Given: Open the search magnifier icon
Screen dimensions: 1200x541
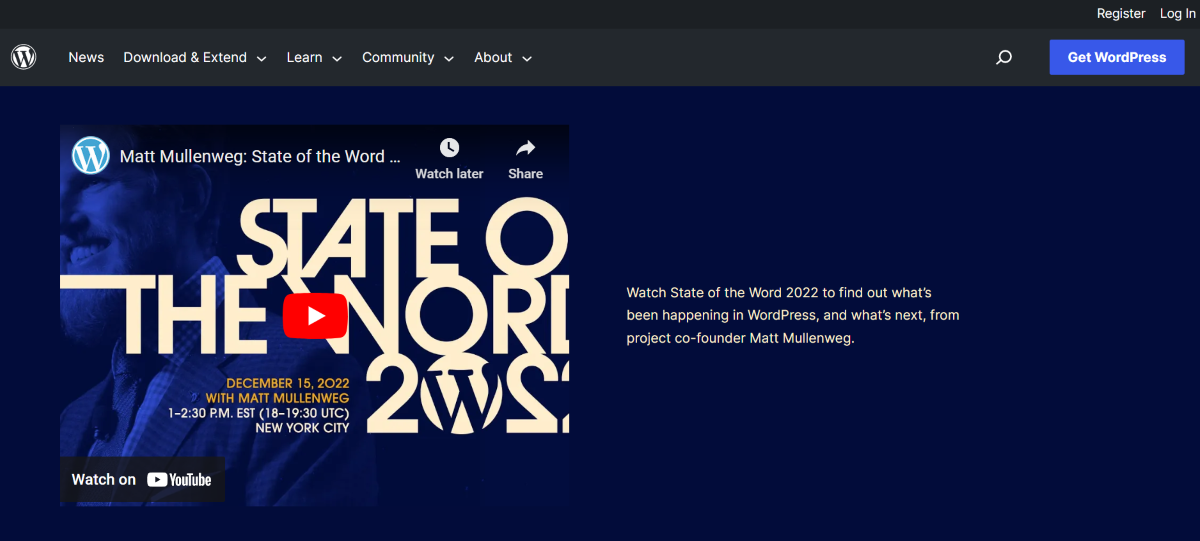Looking at the screenshot, I should point(1004,58).
